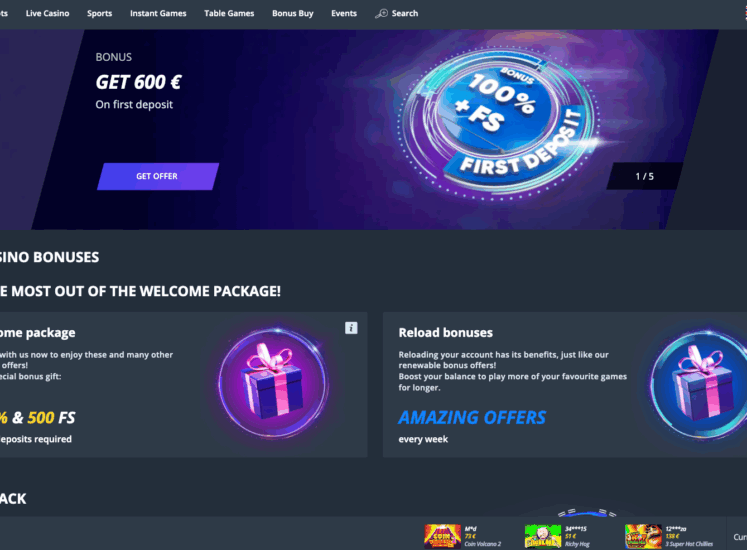Click the purple gift box icon
This screenshot has height=550, width=747.
click(273, 383)
